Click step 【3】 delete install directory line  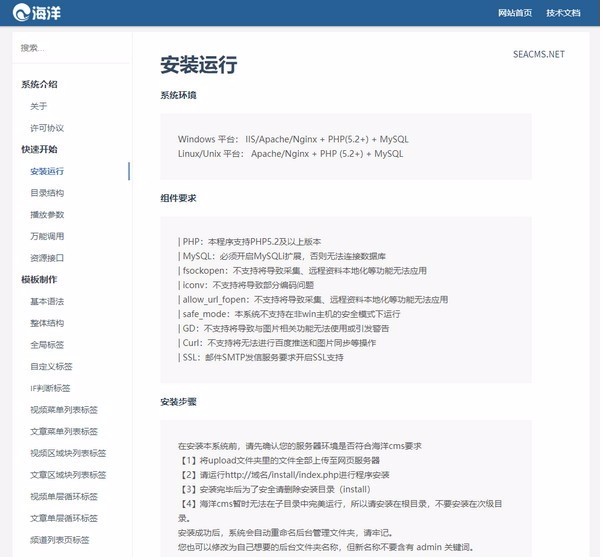[x=275, y=490]
